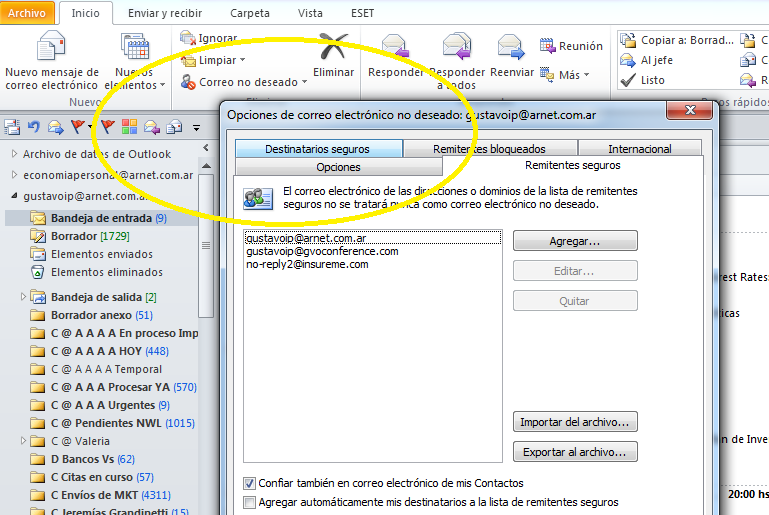The height and width of the screenshot is (515, 769).
Task: Open the Borrador [1729] folder
Action: (x=90, y=236)
